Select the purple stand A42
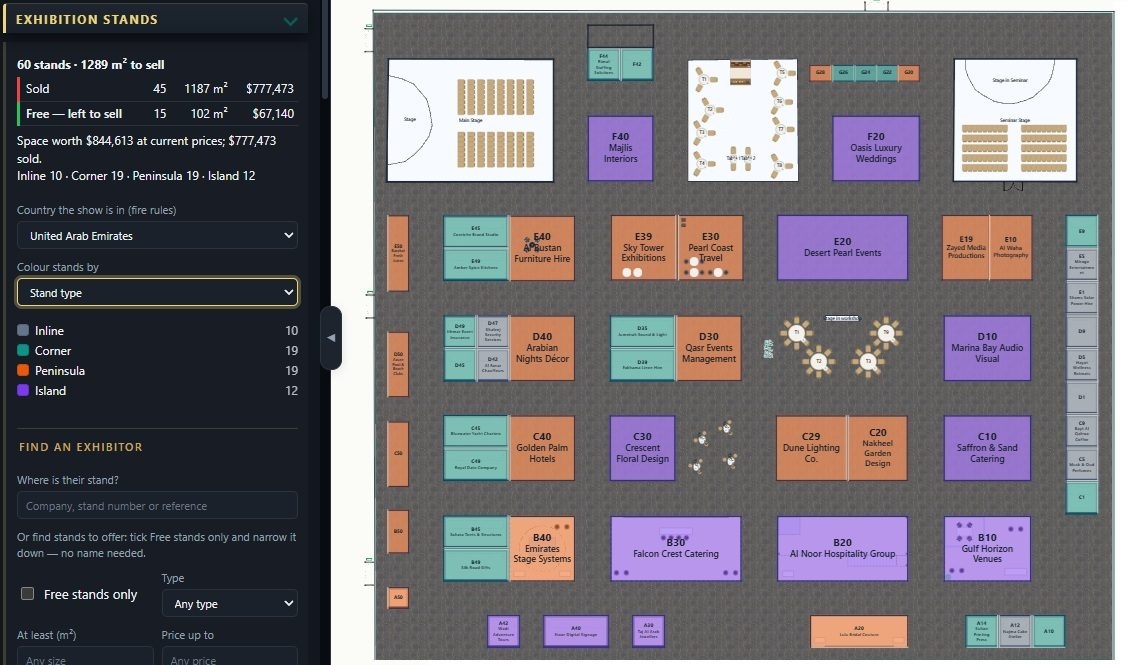The height and width of the screenshot is (665, 1127). click(503, 631)
